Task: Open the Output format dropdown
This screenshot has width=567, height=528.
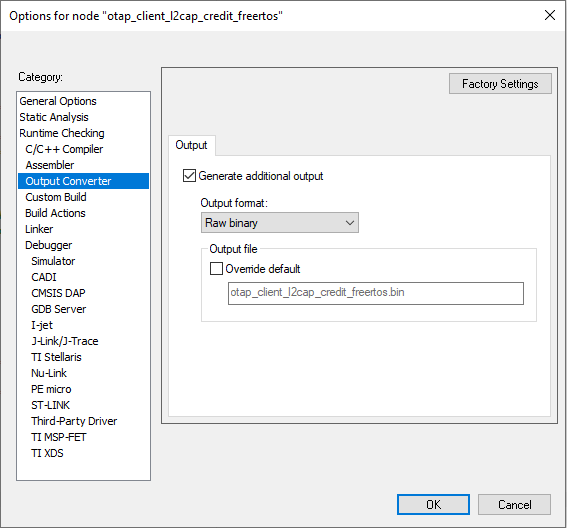Action: coord(280,223)
